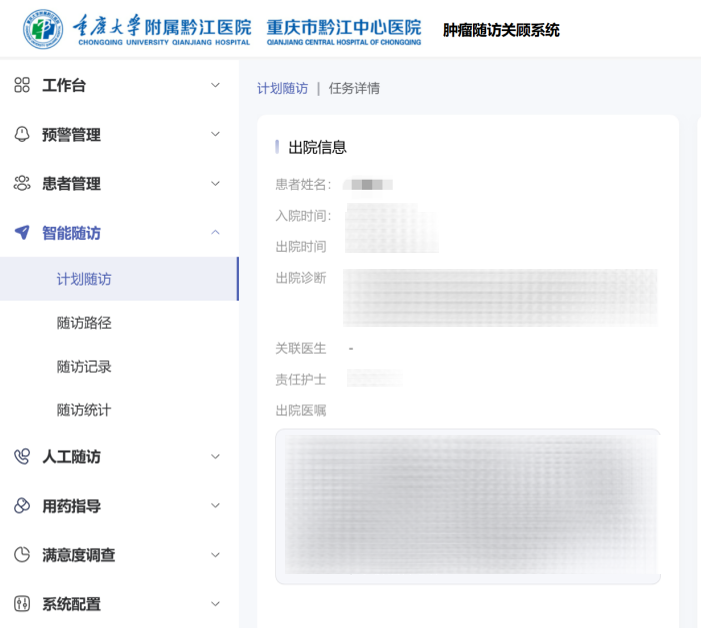The width and height of the screenshot is (701, 628).
Task: Collapse the 智能随访 chevron
Action: (x=215, y=232)
